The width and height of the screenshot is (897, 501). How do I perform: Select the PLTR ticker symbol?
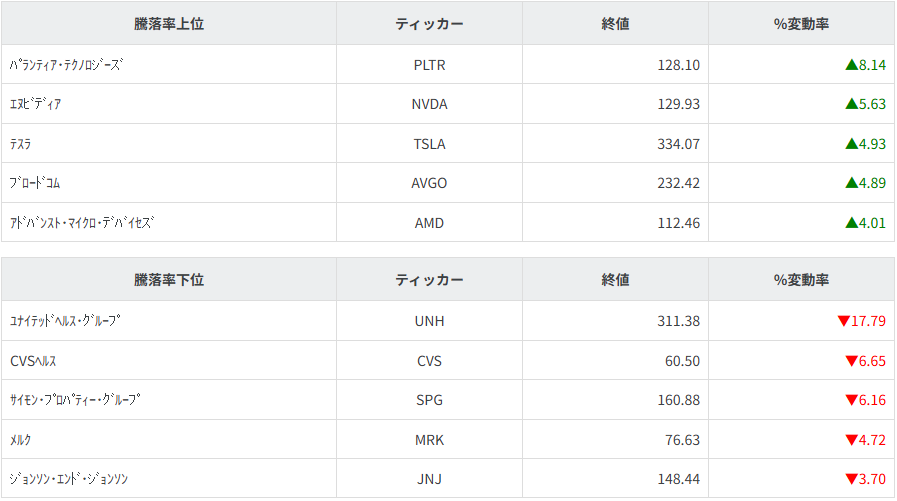[x=429, y=65]
